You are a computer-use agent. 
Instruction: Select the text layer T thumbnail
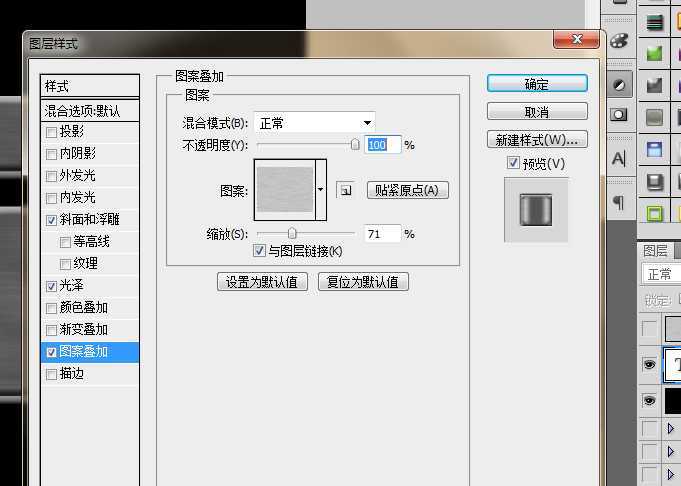tap(673, 365)
